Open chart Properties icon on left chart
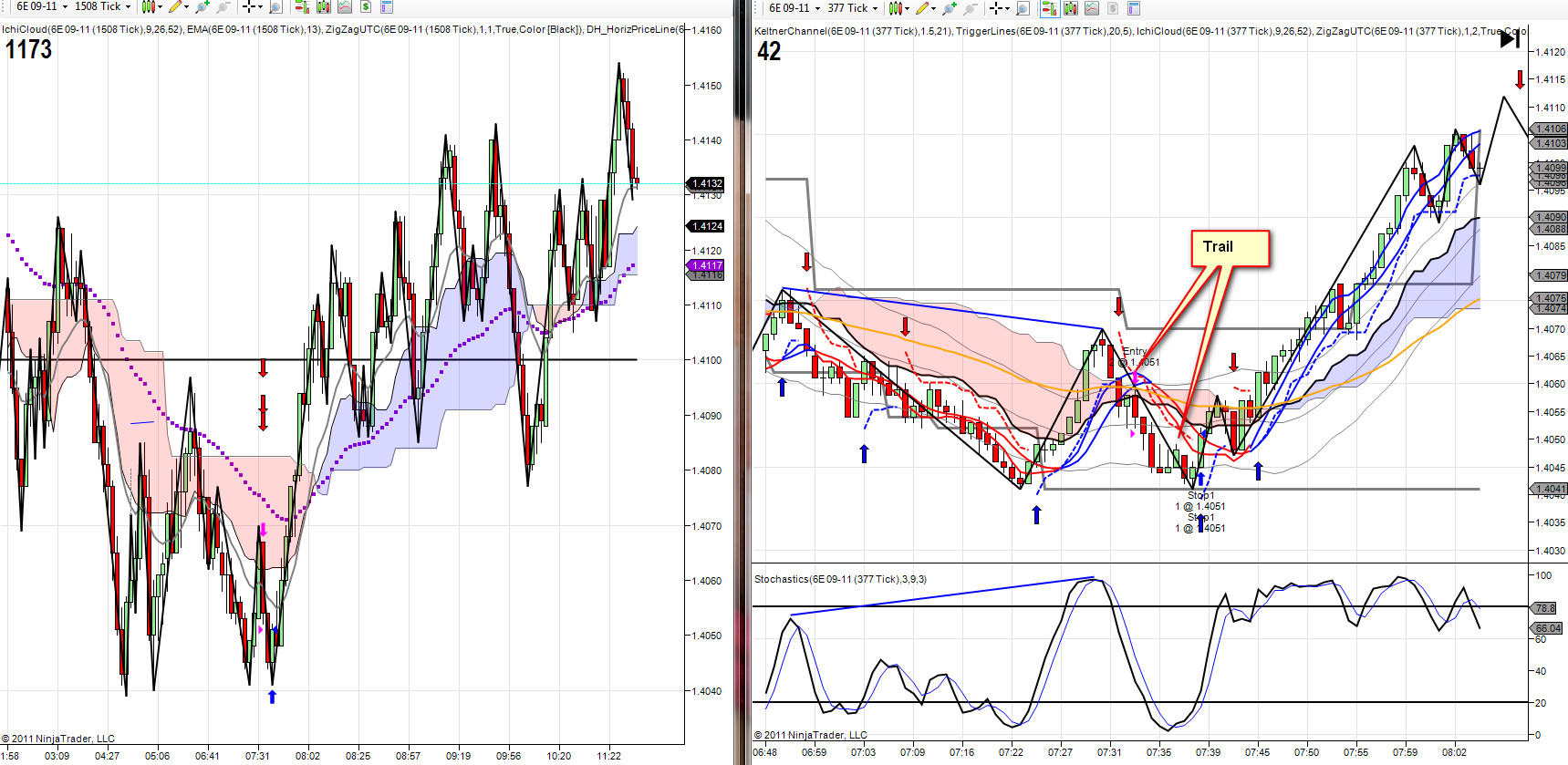The height and width of the screenshot is (765, 1568). pyautogui.click(x=386, y=7)
